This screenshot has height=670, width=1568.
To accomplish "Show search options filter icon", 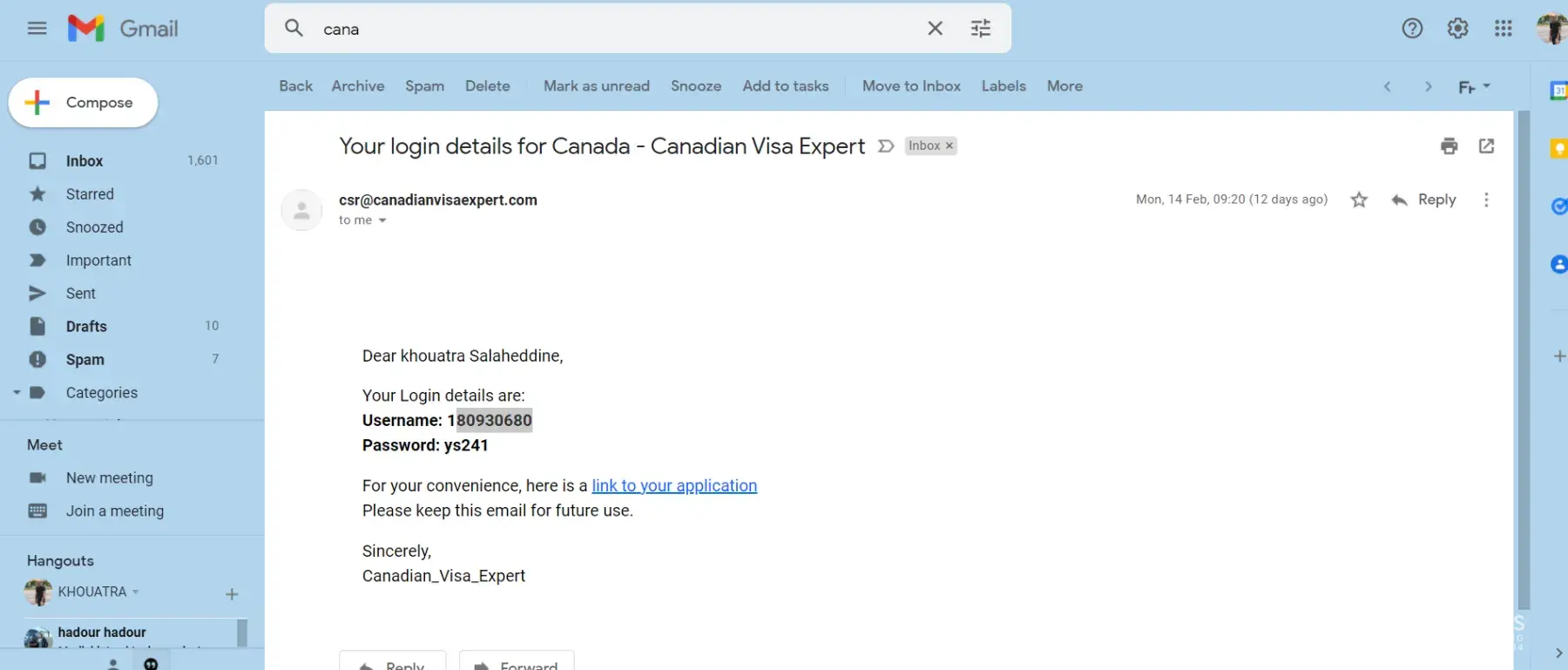I will pos(981,29).
